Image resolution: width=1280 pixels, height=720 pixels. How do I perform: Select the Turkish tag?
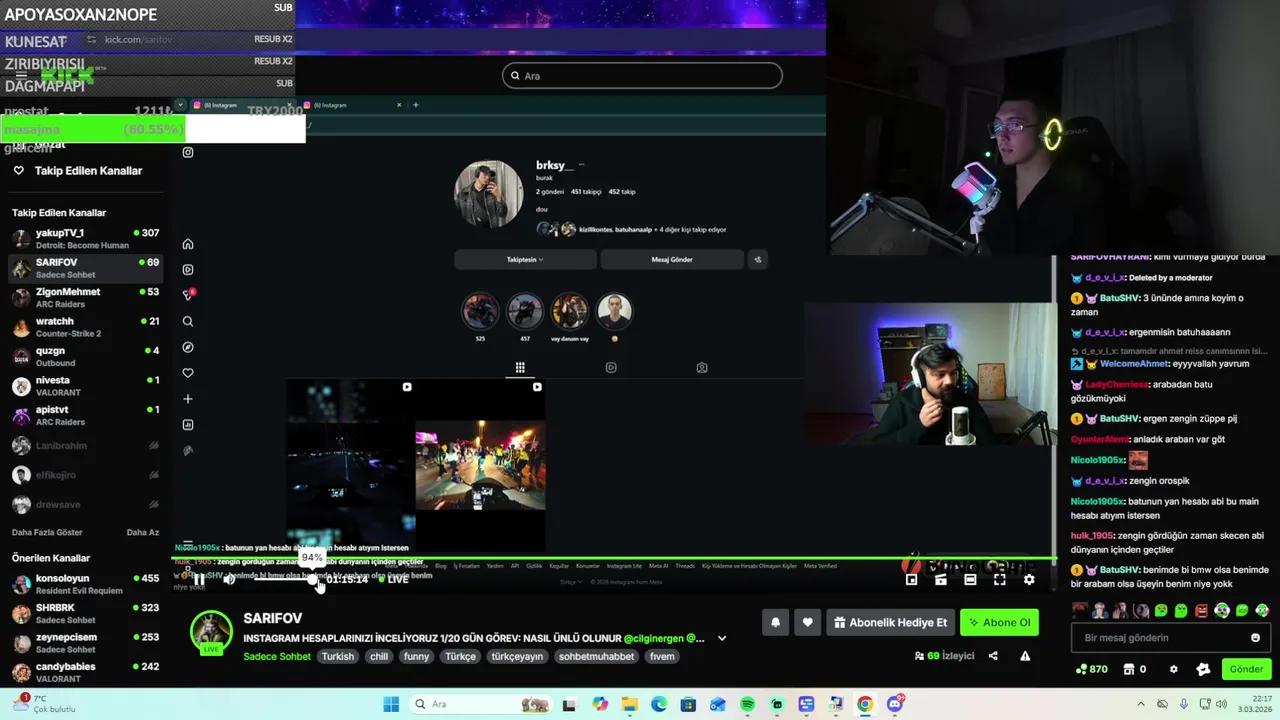(338, 657)
